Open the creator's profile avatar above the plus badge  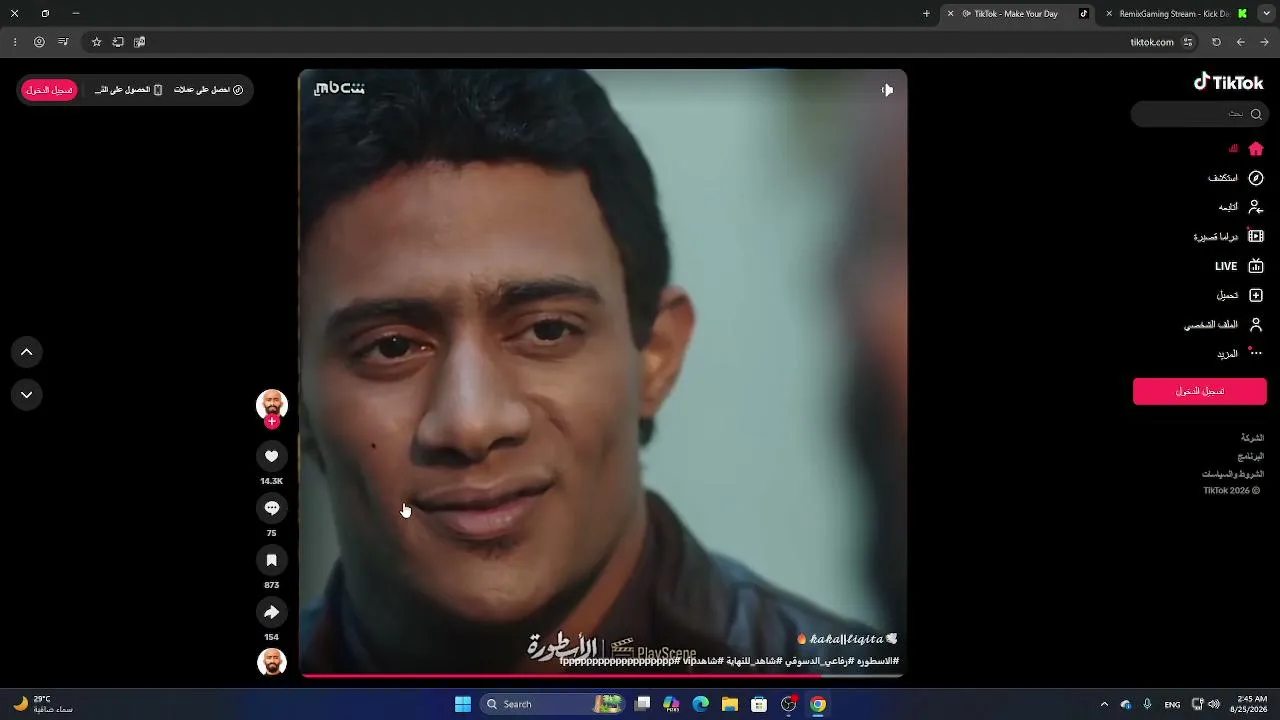coord(271,404)
